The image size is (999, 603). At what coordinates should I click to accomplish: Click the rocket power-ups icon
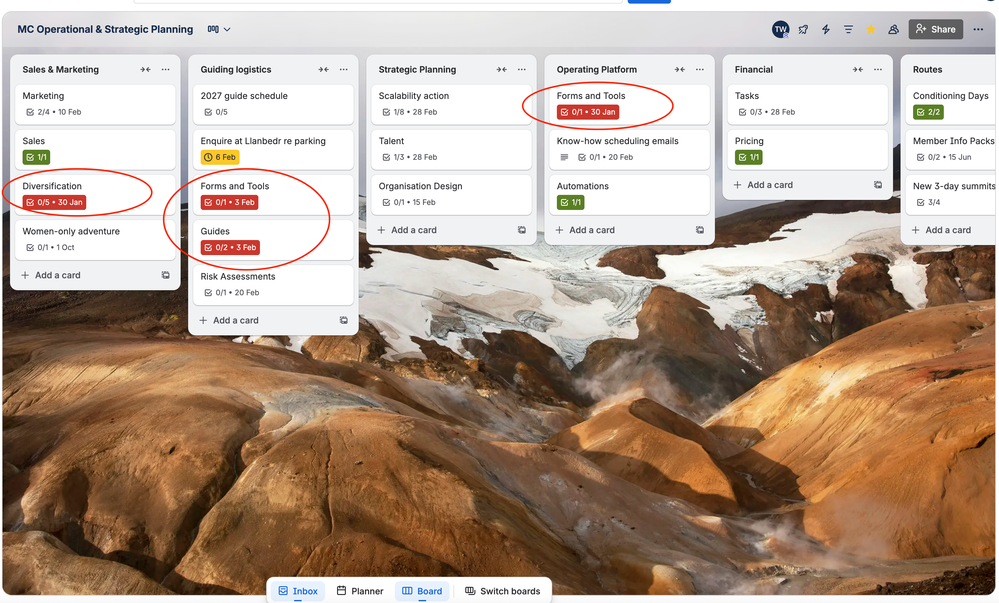(803, 29)
